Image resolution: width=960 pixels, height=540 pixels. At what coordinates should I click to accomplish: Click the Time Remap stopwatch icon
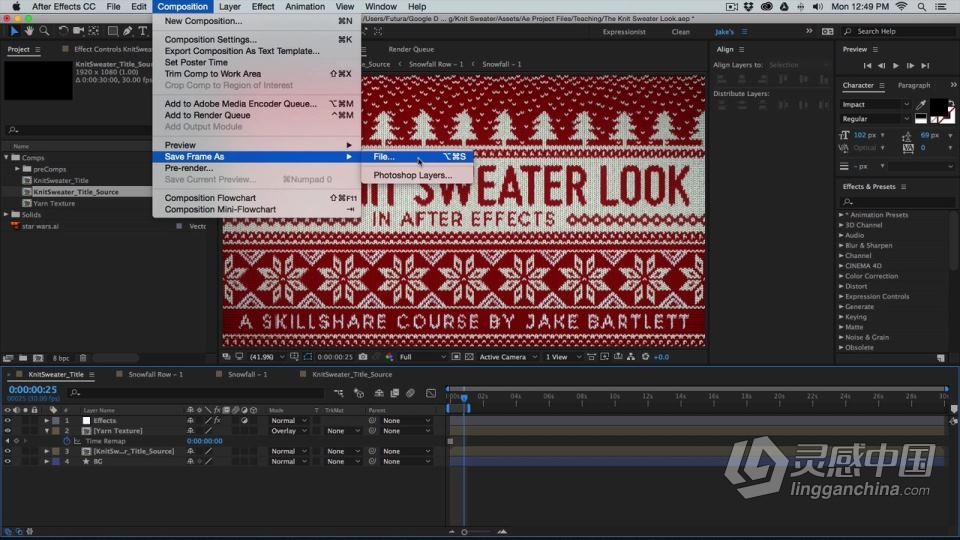67,441
